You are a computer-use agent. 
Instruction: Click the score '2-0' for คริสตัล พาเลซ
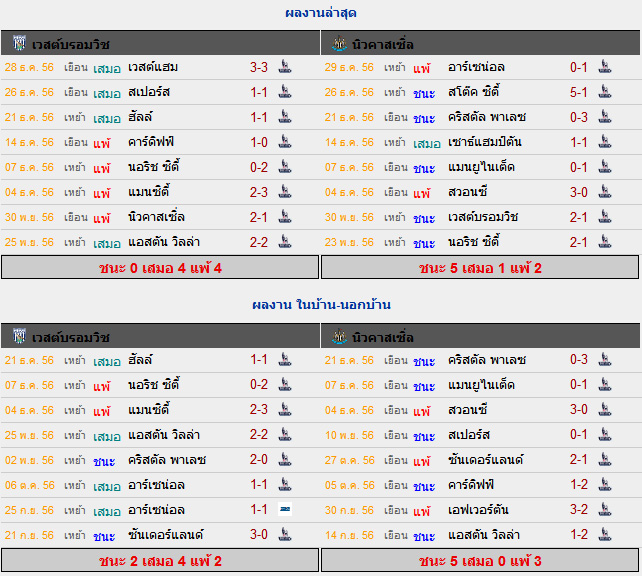point(259,459)
